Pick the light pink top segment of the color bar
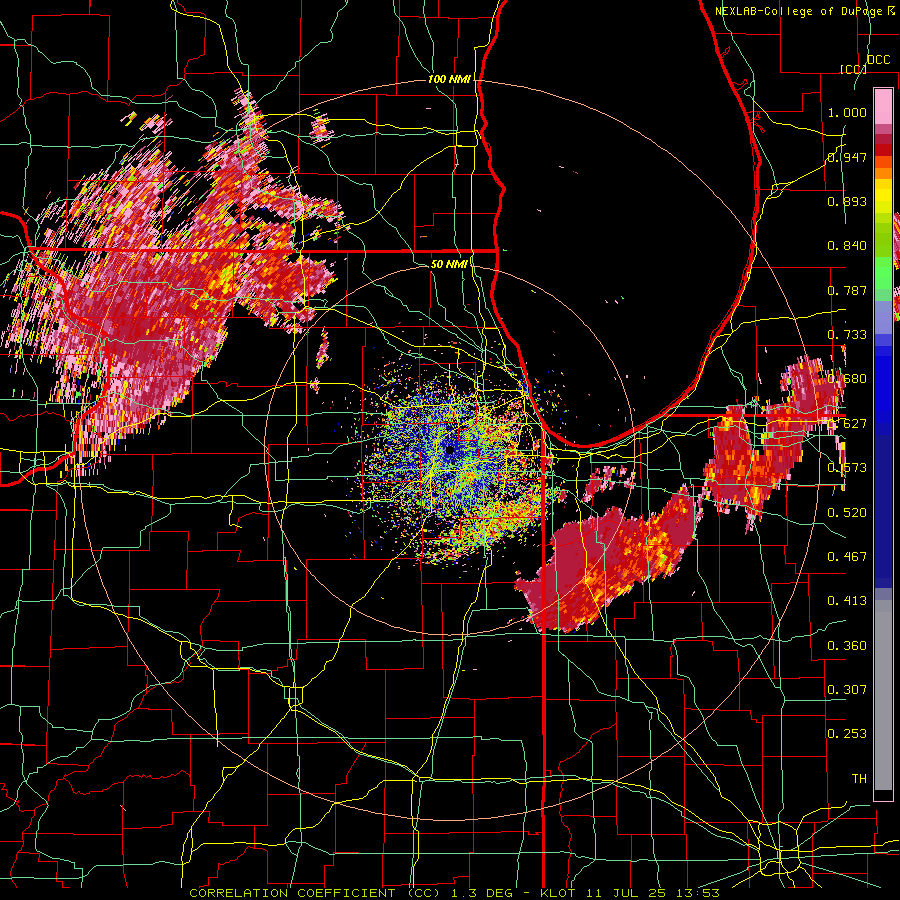Image resolution: width=900 pixels, height=900 pixels. tap(883, 106)
